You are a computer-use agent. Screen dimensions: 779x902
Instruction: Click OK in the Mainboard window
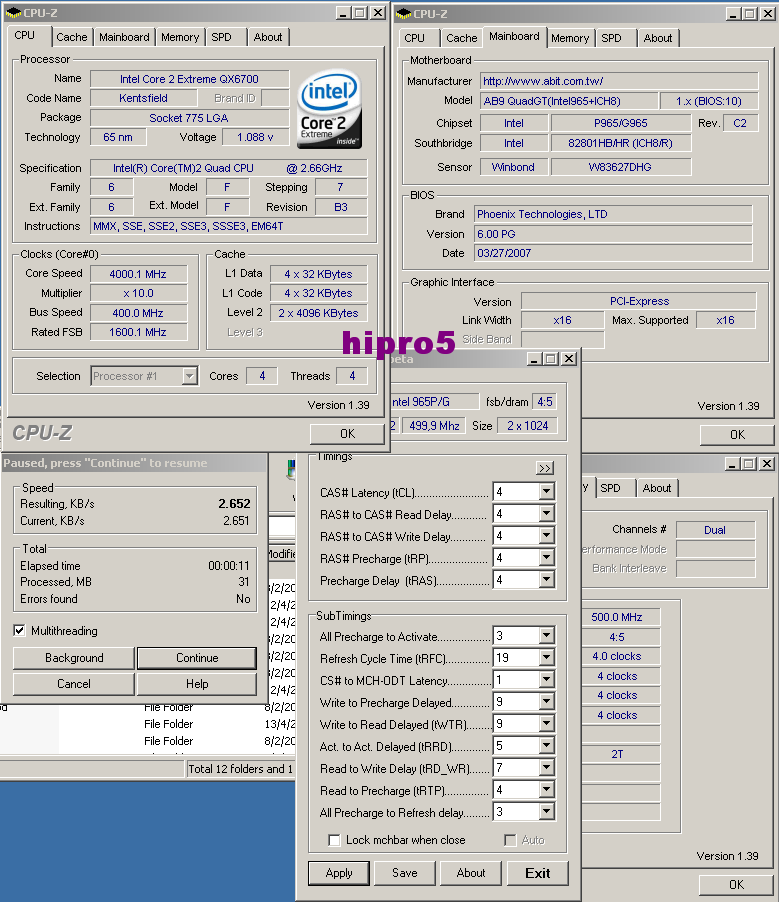coord(737,435)
